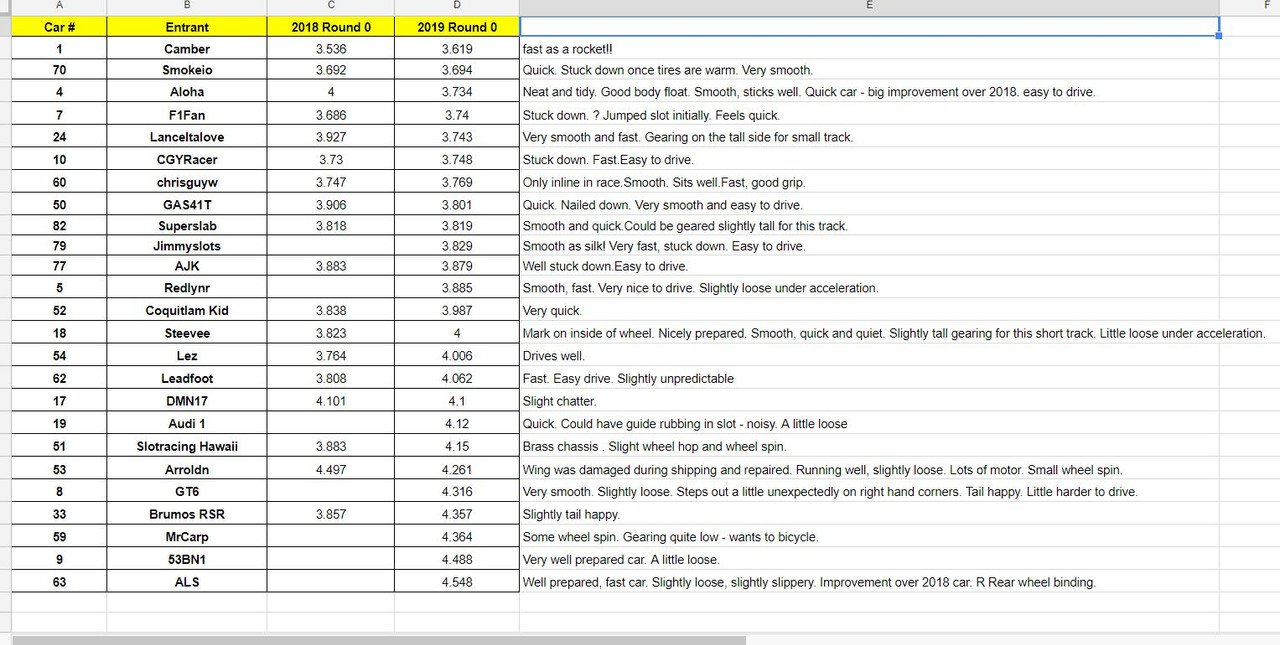
Task: Click the comment 'Fast. Easy drive. Slightly unpredictable'
Action: [629, 379]
